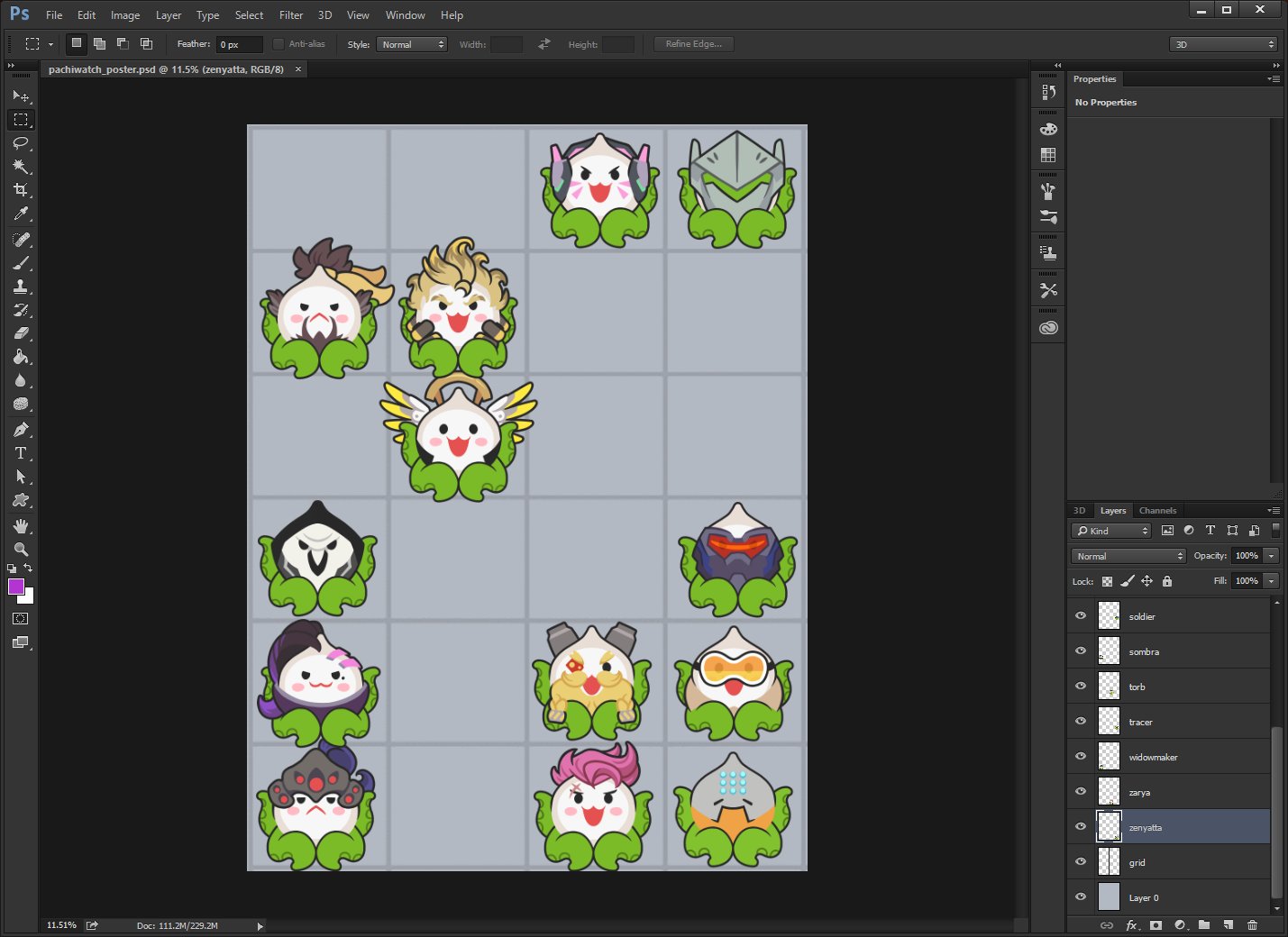Hide Layer 0
This screenshot has height=937, width=1288.
click(x=1081, y=897)
